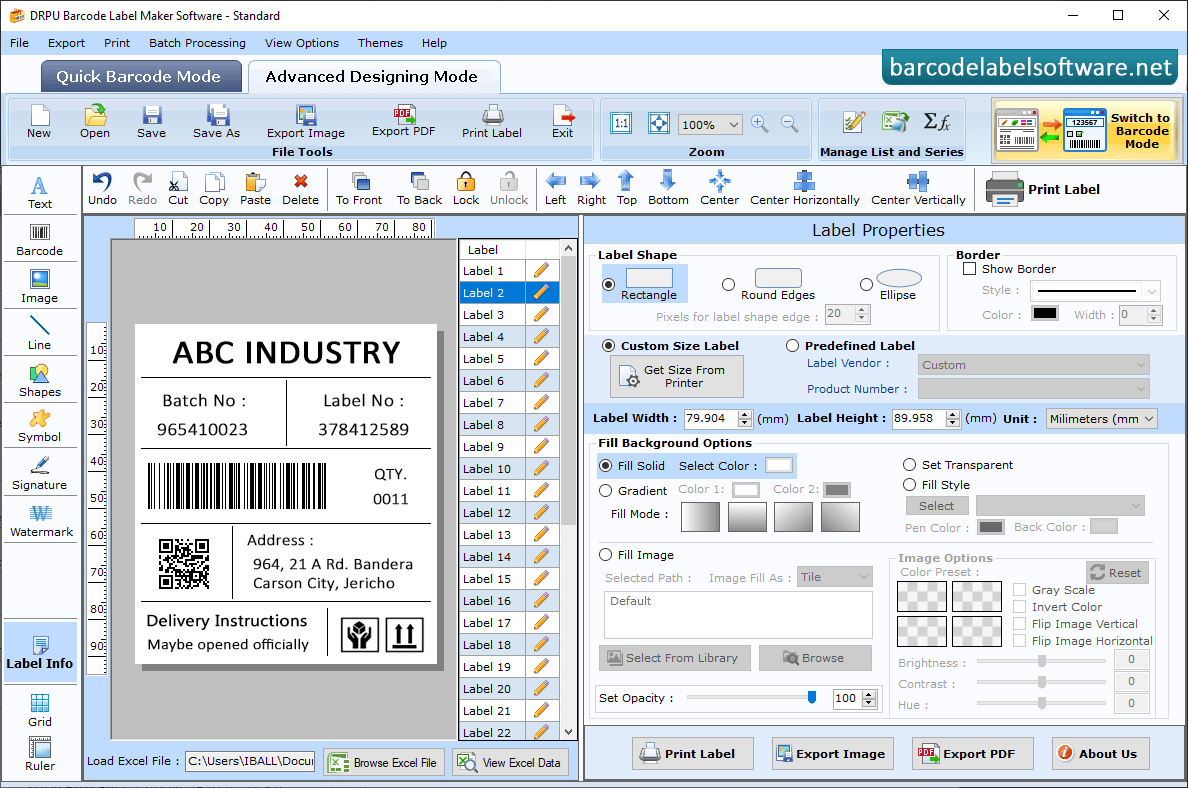The image size is (1188, 788).
Task: Choose Set Transparent background
Action: click(x=909, y=464)
